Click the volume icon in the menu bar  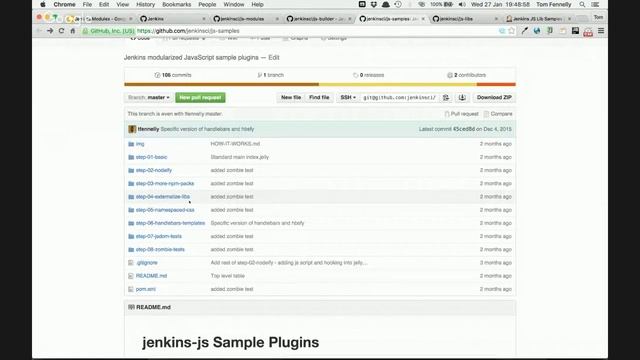pos(462,4)
